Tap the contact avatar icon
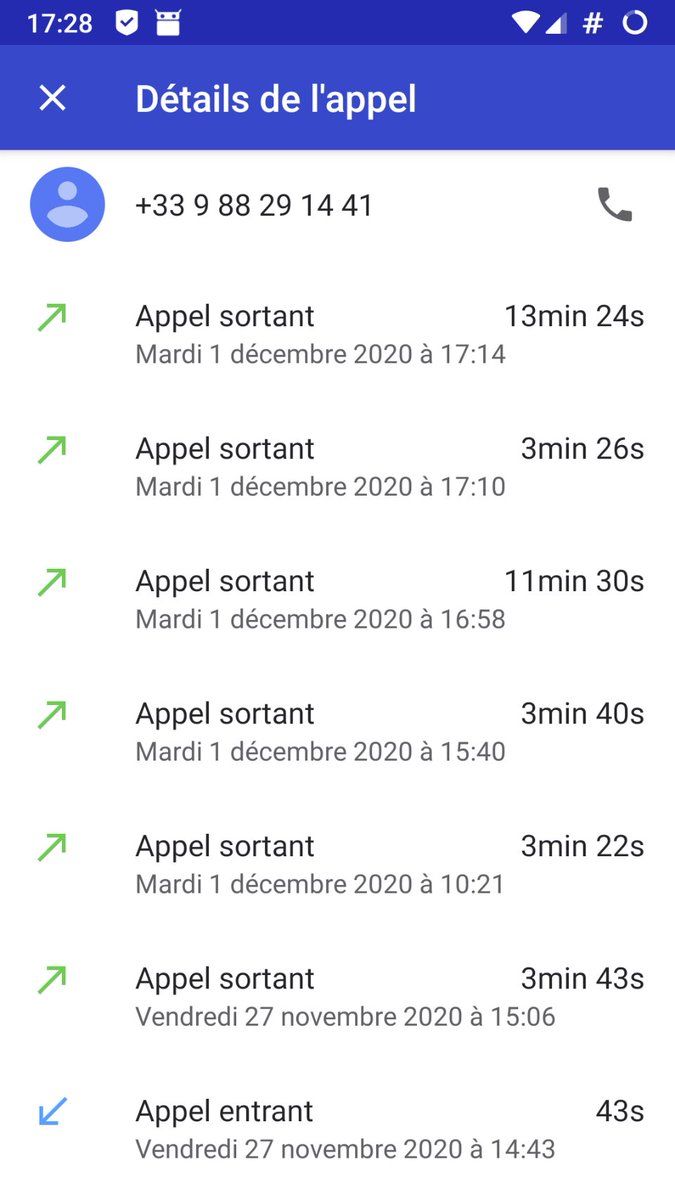Image resolution: width=675 pixels, height=1200 pixels. [x=67, y=205]
